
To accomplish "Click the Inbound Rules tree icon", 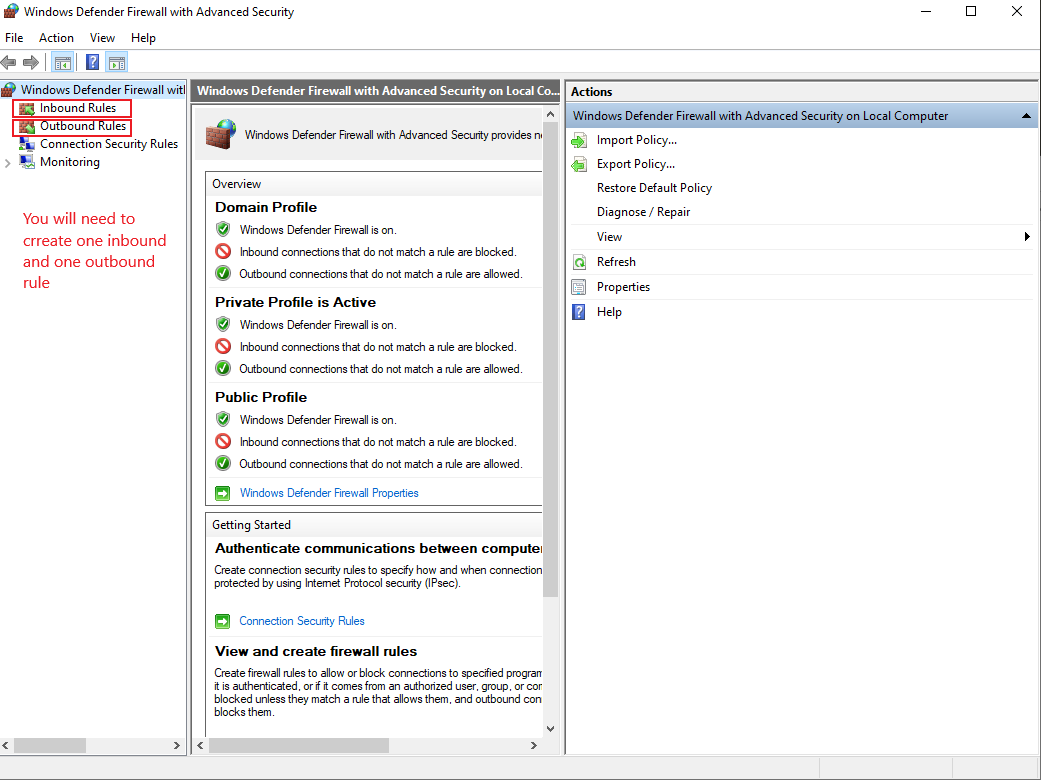I will 27,108.
